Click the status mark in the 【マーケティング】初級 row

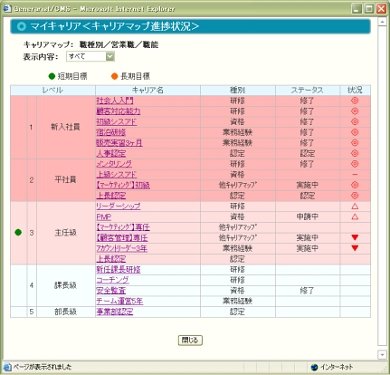355,185
